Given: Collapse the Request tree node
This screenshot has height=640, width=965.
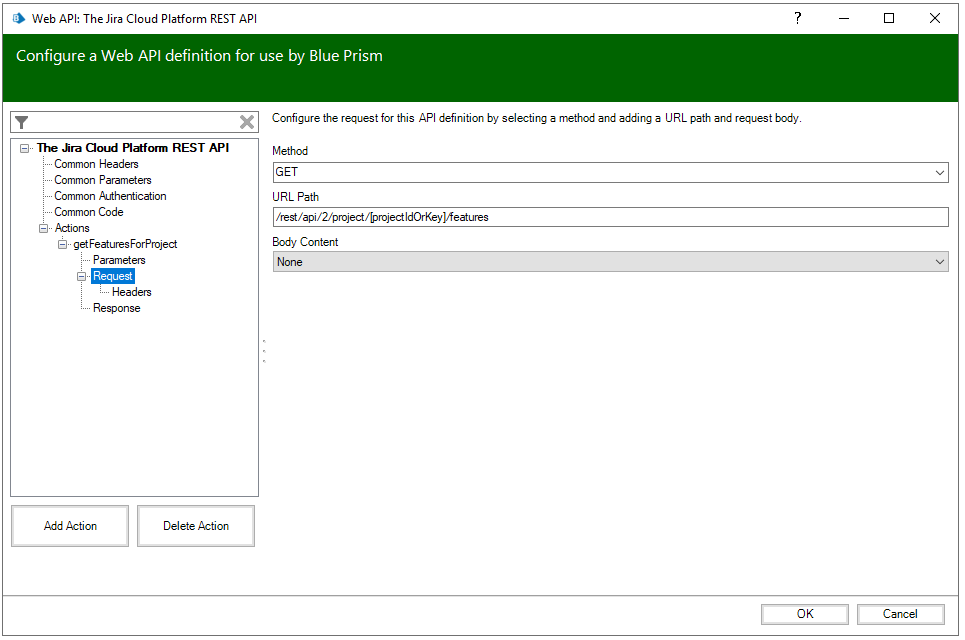Looking at the screenshot, I should point(80,275).
